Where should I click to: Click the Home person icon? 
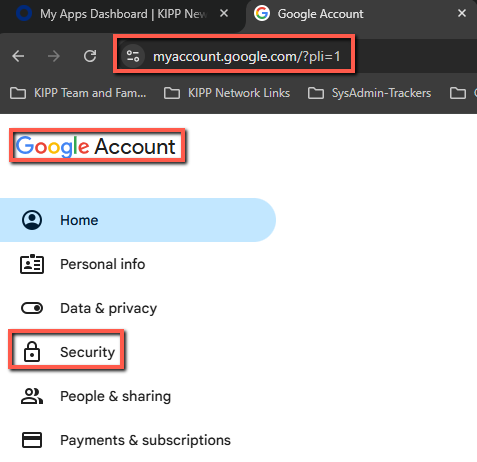click(32, 220)
